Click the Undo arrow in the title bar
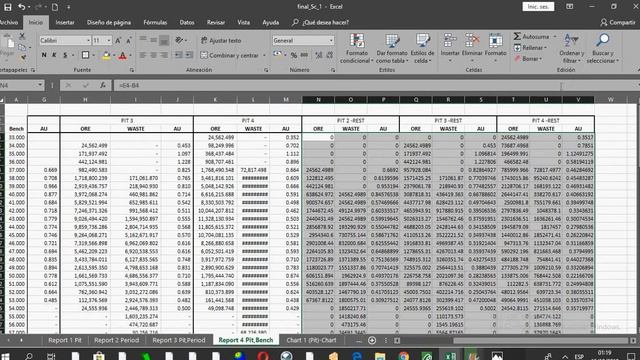The image size is (640, 360). [22, 7]
